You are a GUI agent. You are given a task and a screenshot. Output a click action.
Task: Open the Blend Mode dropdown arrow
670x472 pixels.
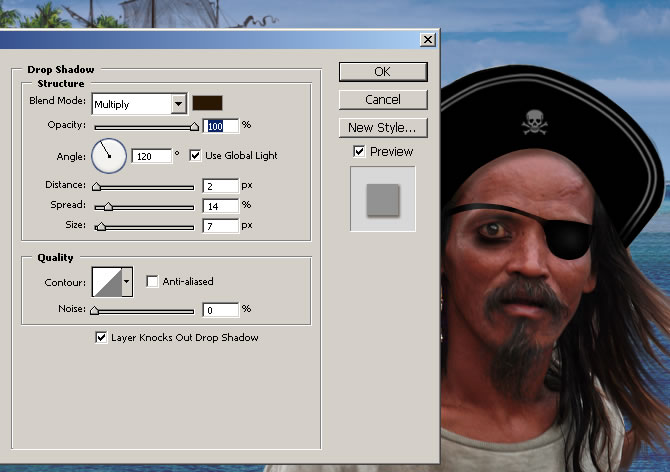click(x=179, y=104)
